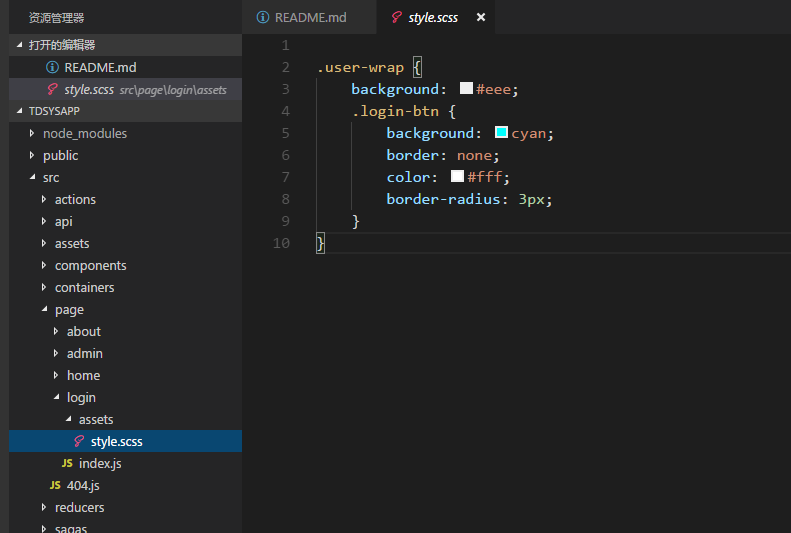Viewport: 791px width, 533px height.
Task: Collapse the login assets subfolder arrow
Action: click(69, 419)
